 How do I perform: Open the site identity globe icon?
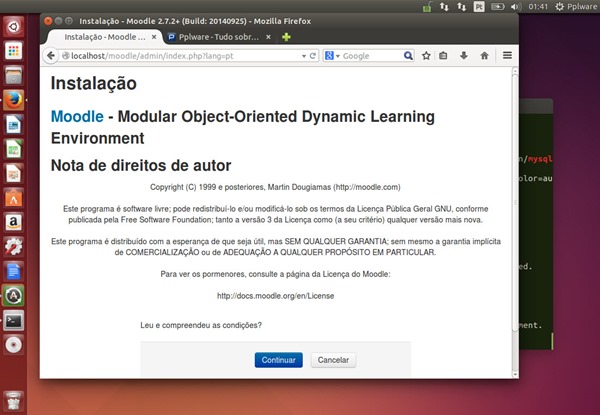point(65,56)
